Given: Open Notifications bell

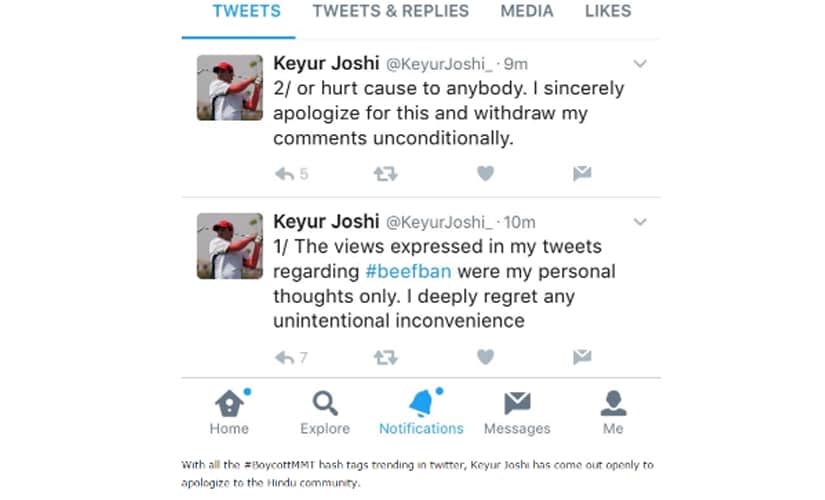Looking at the screenshot, I should point(421,413).
